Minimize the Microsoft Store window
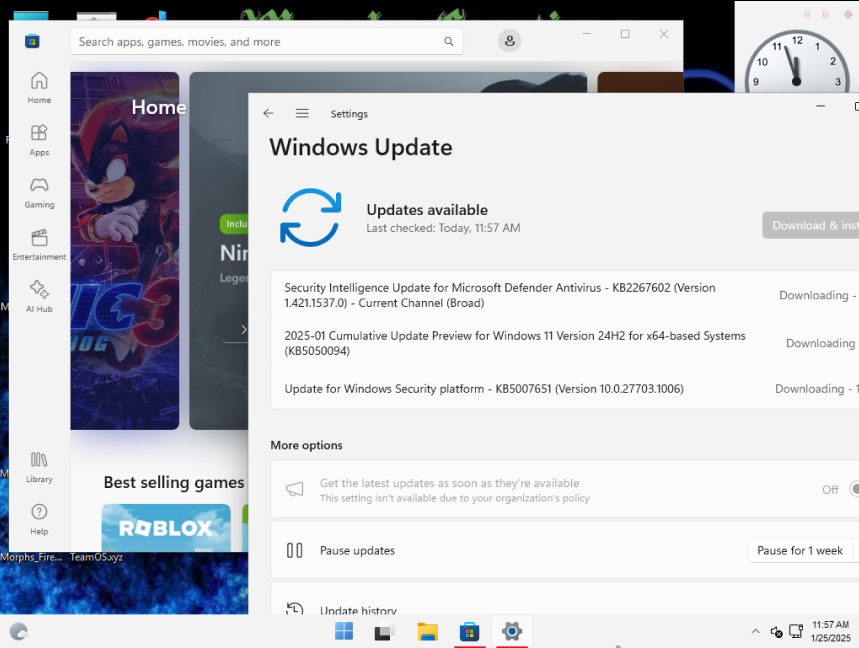859x648 pixels. 586,34
